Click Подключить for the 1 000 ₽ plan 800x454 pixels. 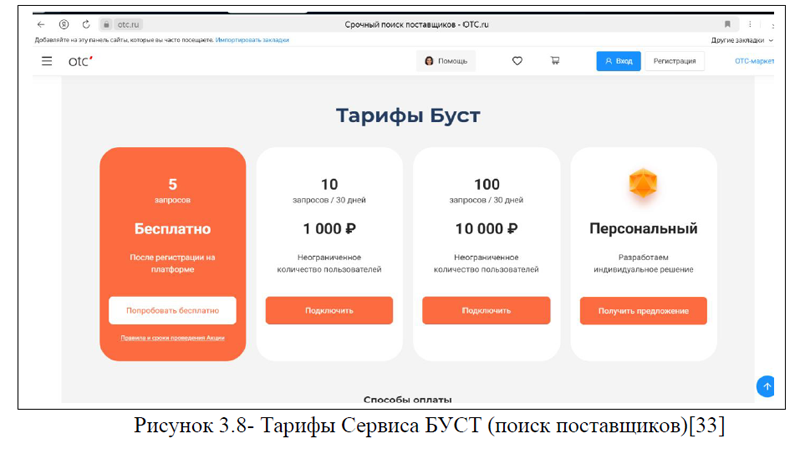pyautogui.click(x=329, y=311)
